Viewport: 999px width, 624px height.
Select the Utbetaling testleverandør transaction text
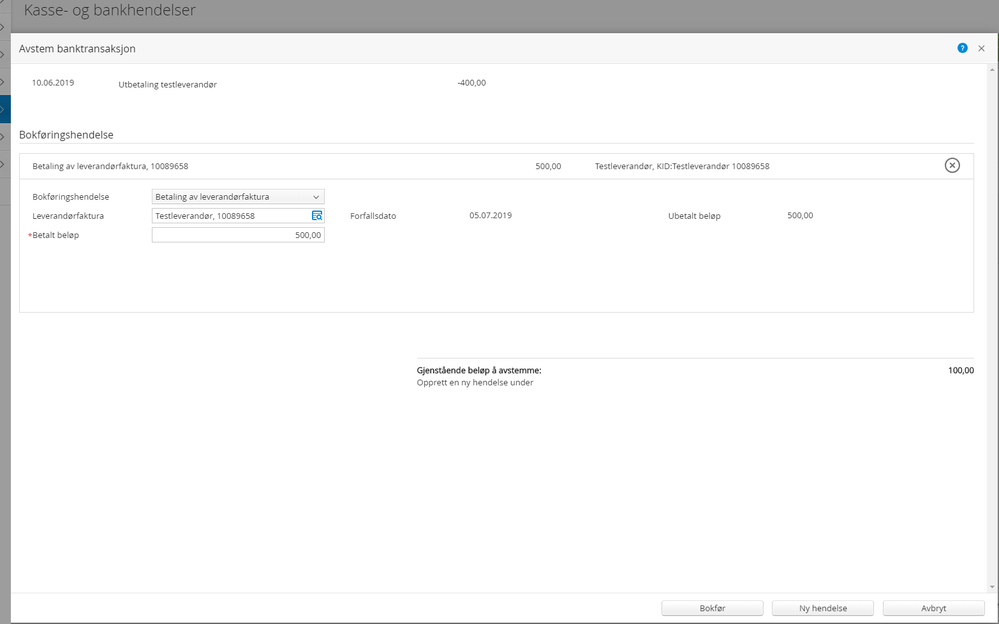coord(168,84)
